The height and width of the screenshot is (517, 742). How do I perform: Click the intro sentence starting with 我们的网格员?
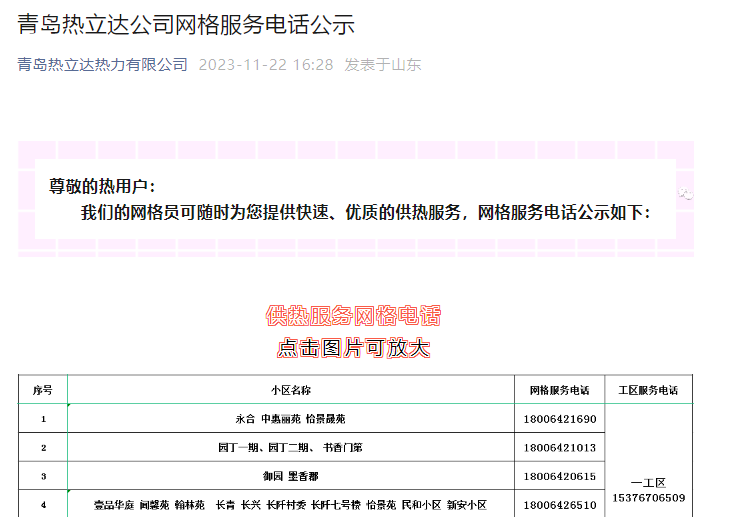click(365, 213)
